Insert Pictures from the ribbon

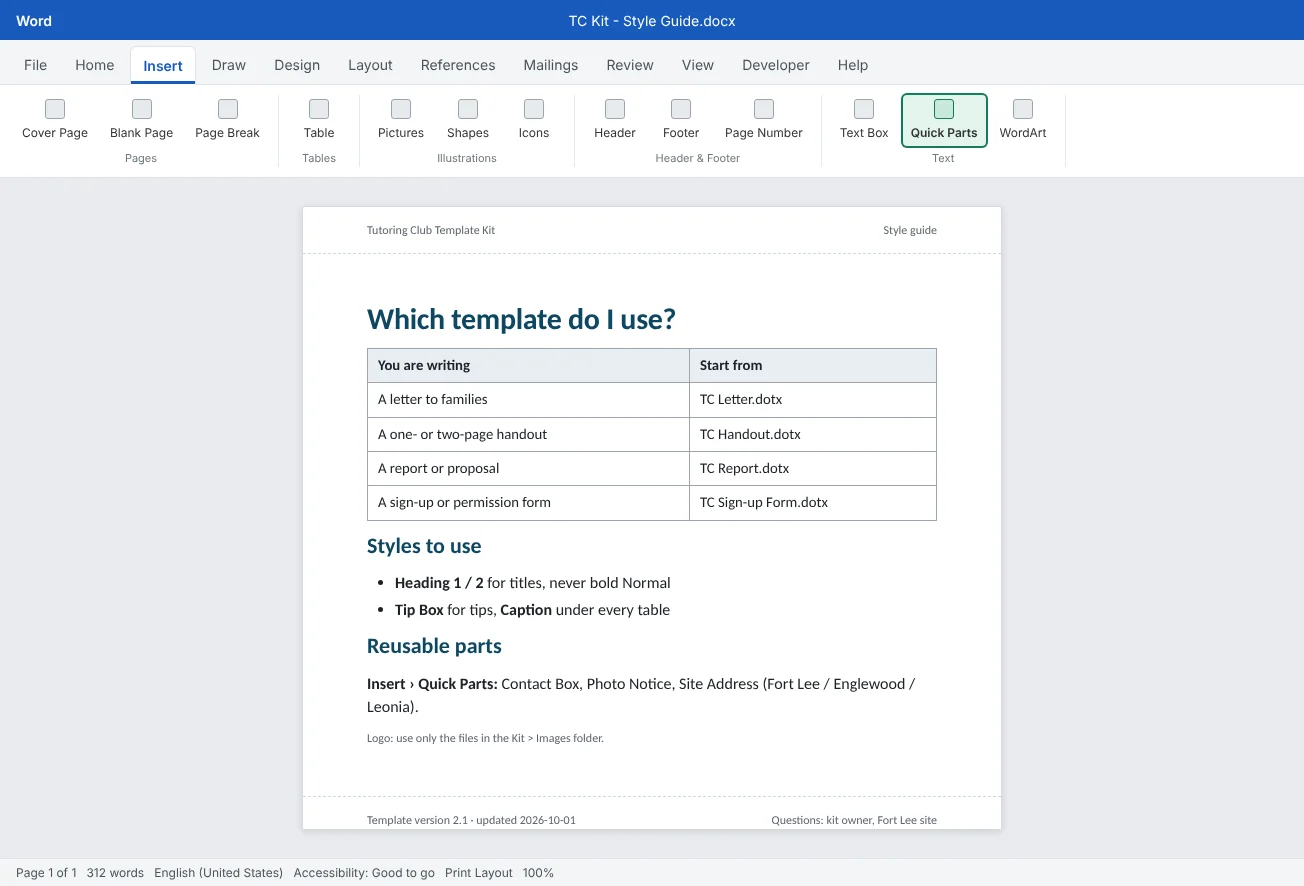pyautogui.click(x=401, y=120)
